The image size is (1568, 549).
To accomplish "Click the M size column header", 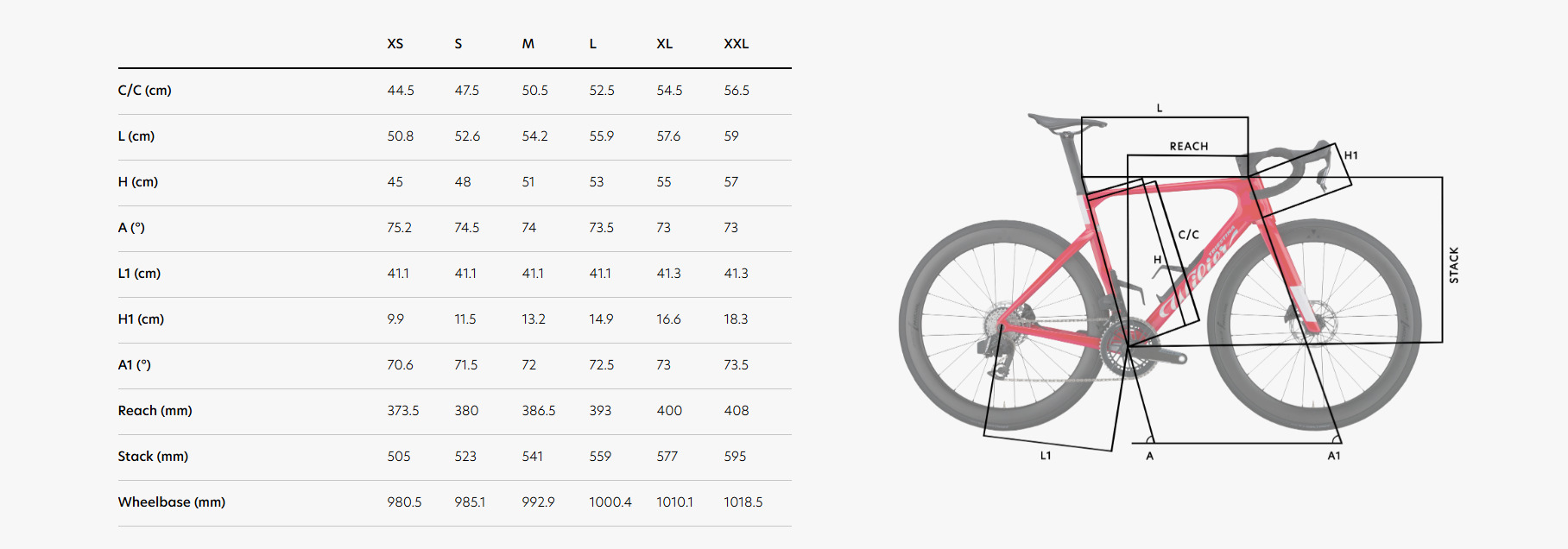I will point(528,44).
